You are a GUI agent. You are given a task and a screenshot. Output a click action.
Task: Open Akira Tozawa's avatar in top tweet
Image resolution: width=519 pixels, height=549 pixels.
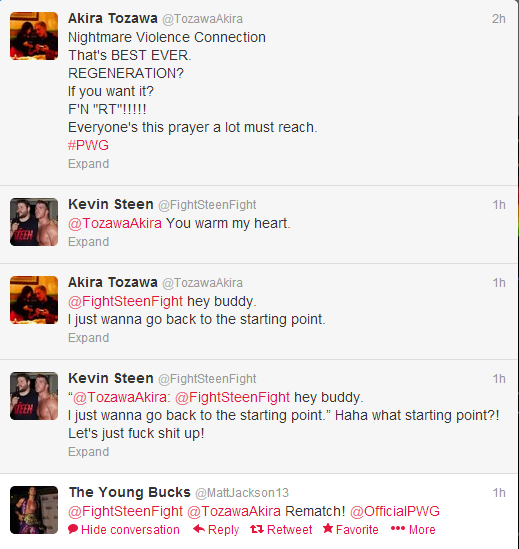coord(34,36)
